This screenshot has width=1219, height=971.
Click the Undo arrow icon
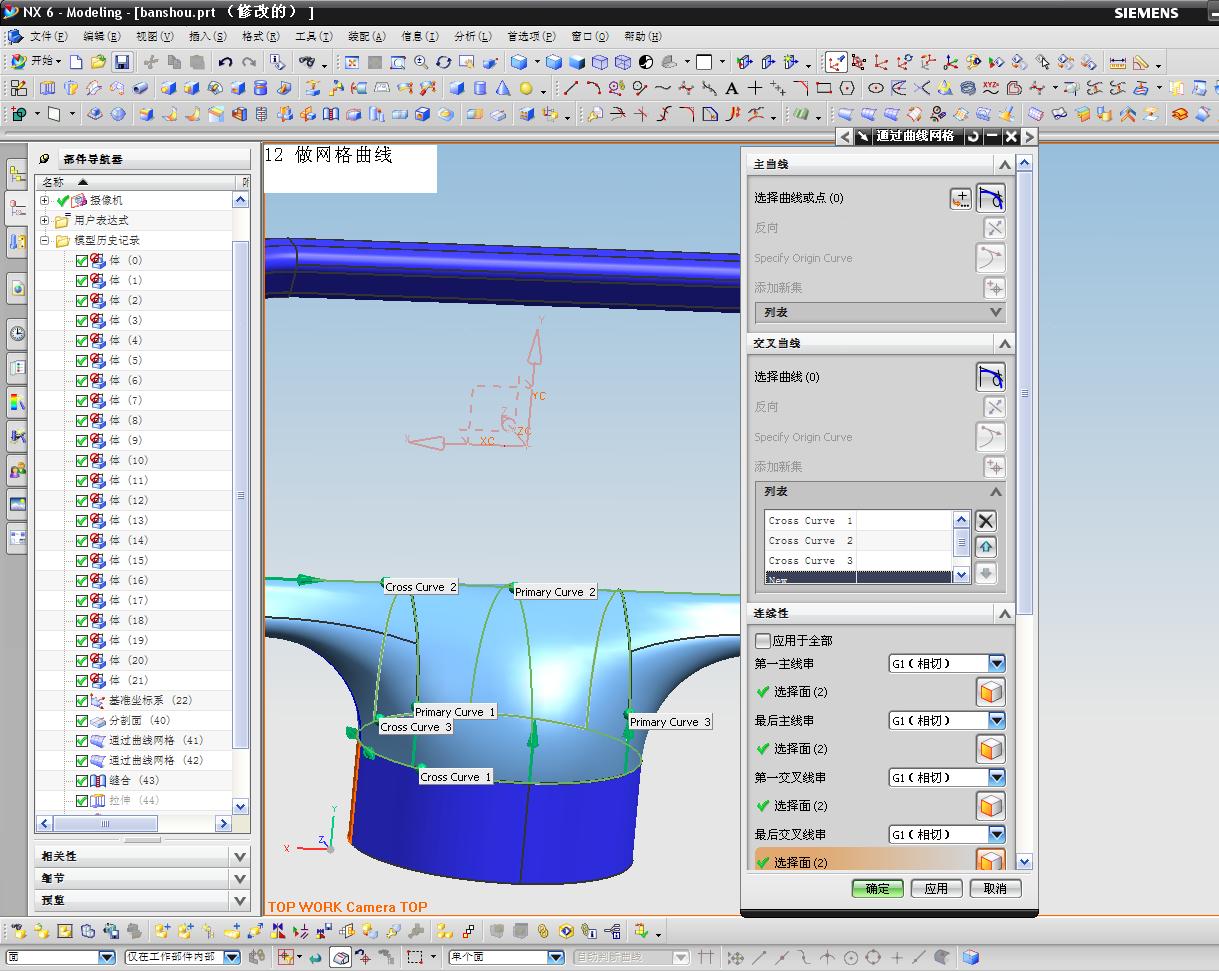click(x=225, y=62)
